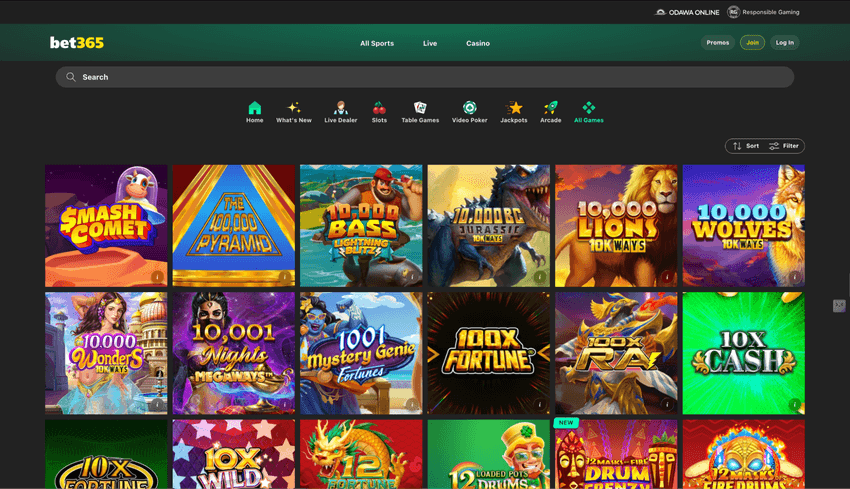Click the small side panel toggle at right edge
850x489 pixels.
(839, 306)
